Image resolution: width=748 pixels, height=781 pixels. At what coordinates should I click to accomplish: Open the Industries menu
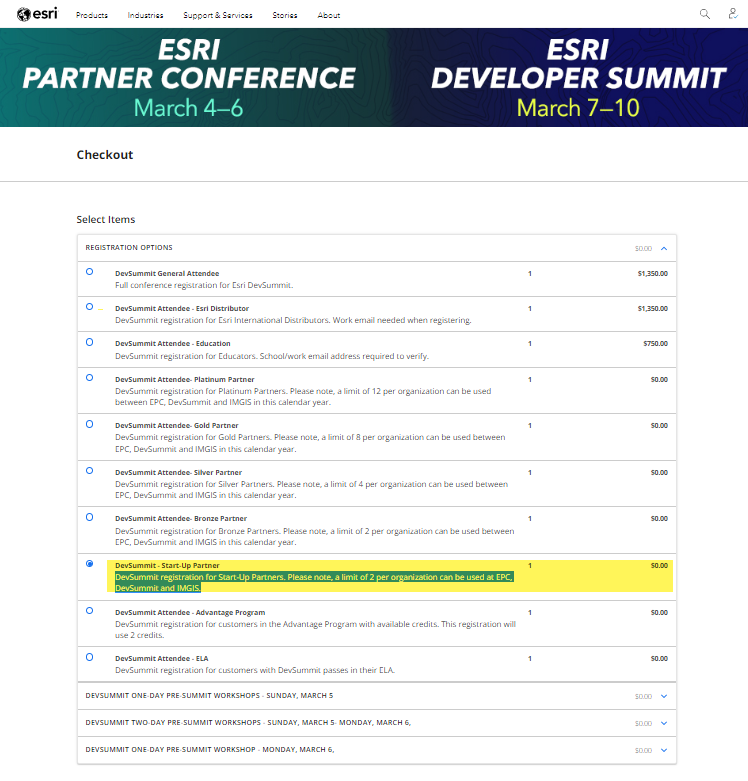tap(145, 15)
